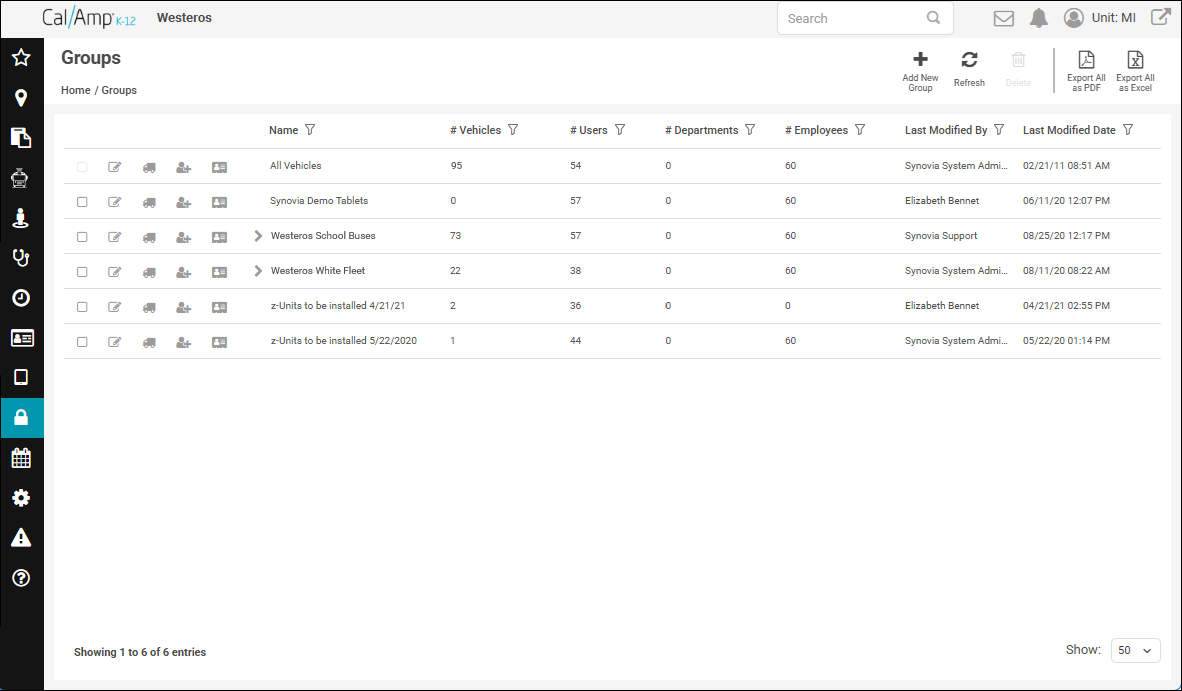Open the calendar sidebar menu item
Image resolution: width=1182 pixels, height=691 pixels.
click(21, 457)
